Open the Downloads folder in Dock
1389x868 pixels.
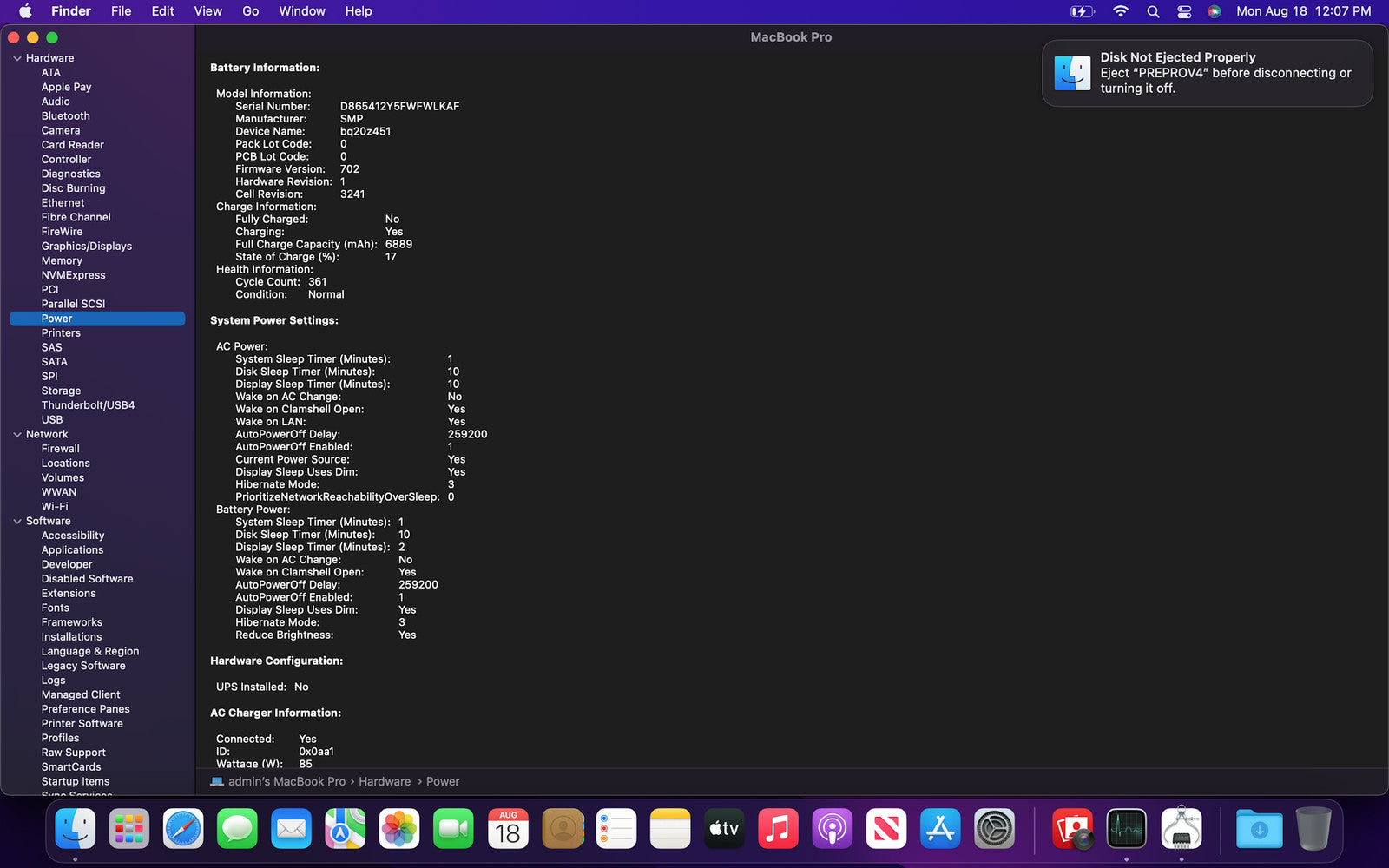pos(1259,830)
